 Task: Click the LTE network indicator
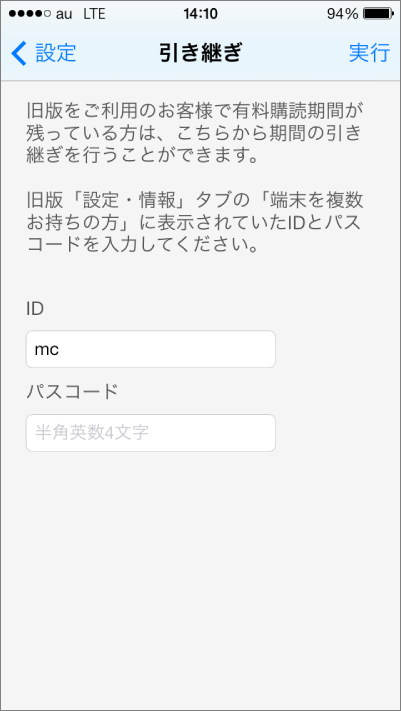pos(94,14)
